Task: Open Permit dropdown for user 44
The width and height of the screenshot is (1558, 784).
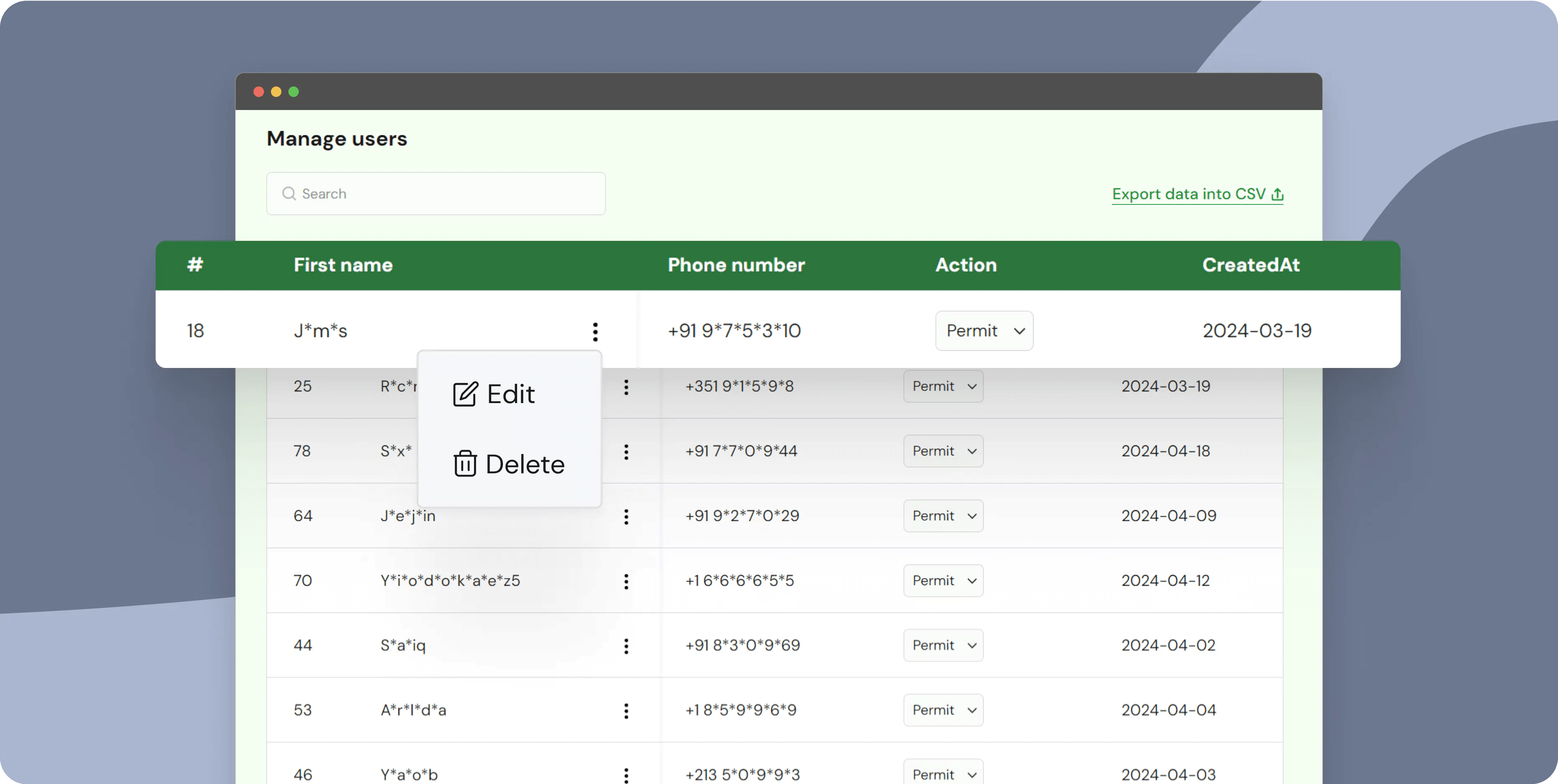Action: 943,645
